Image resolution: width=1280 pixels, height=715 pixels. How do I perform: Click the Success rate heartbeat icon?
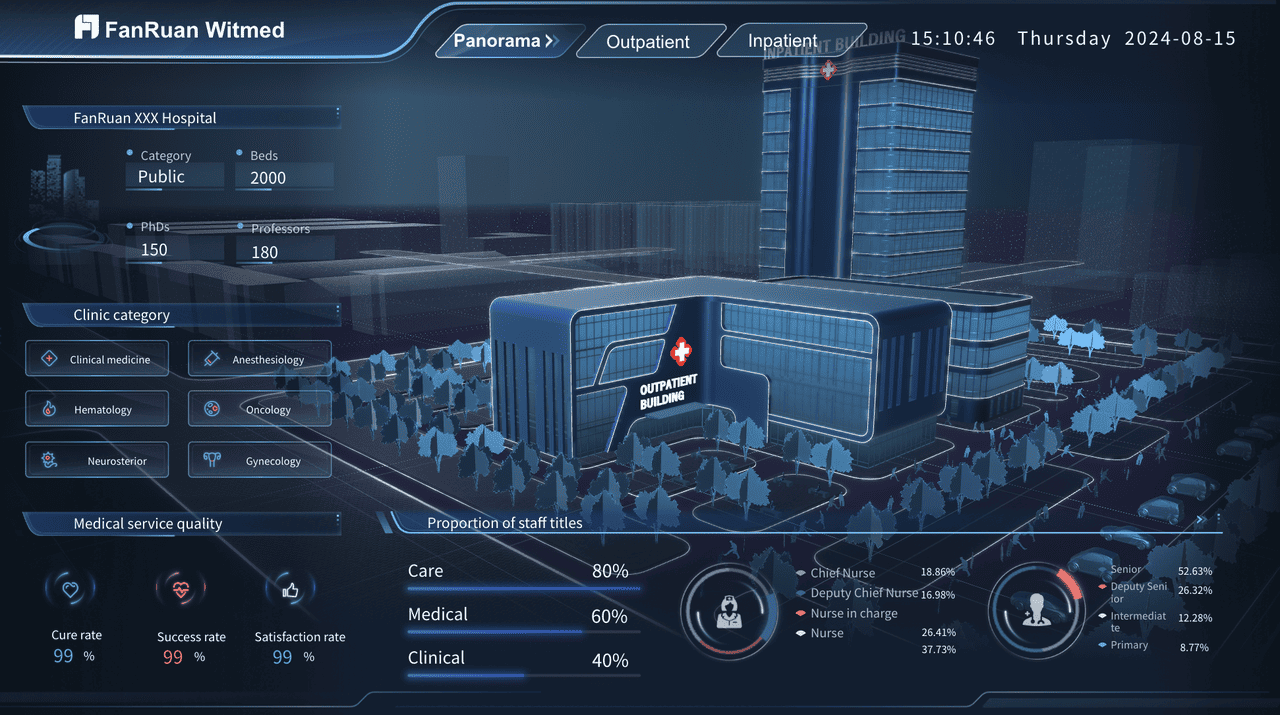[x=181, y=590]
